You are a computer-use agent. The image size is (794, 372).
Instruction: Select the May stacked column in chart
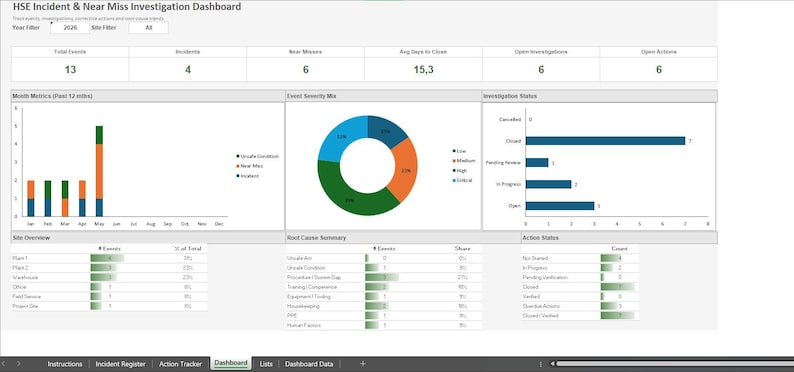99,171
